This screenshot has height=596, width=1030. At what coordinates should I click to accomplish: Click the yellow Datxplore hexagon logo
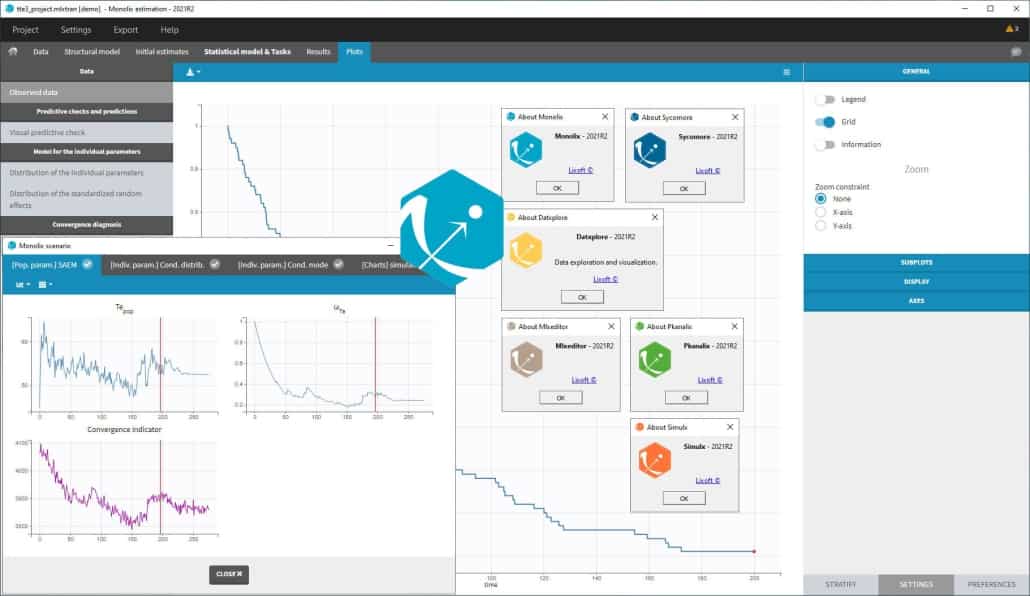[526, 250]
